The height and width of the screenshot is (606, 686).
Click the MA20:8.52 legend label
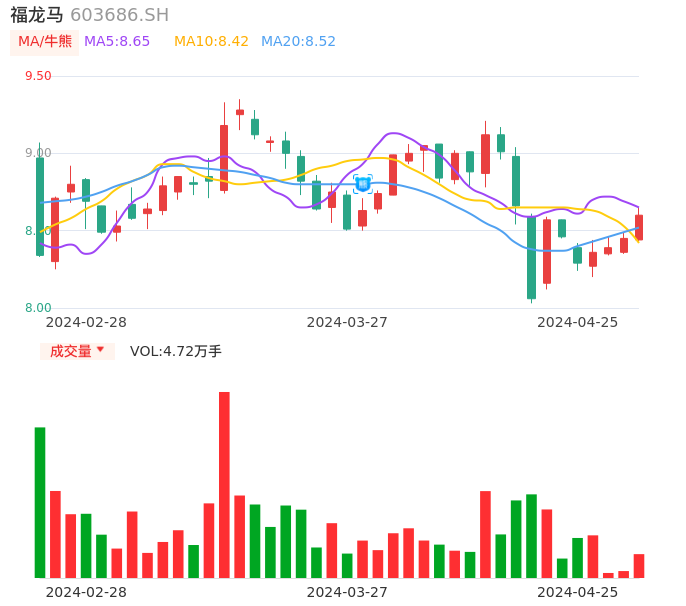pyautogui.click(x=298, y=42)
